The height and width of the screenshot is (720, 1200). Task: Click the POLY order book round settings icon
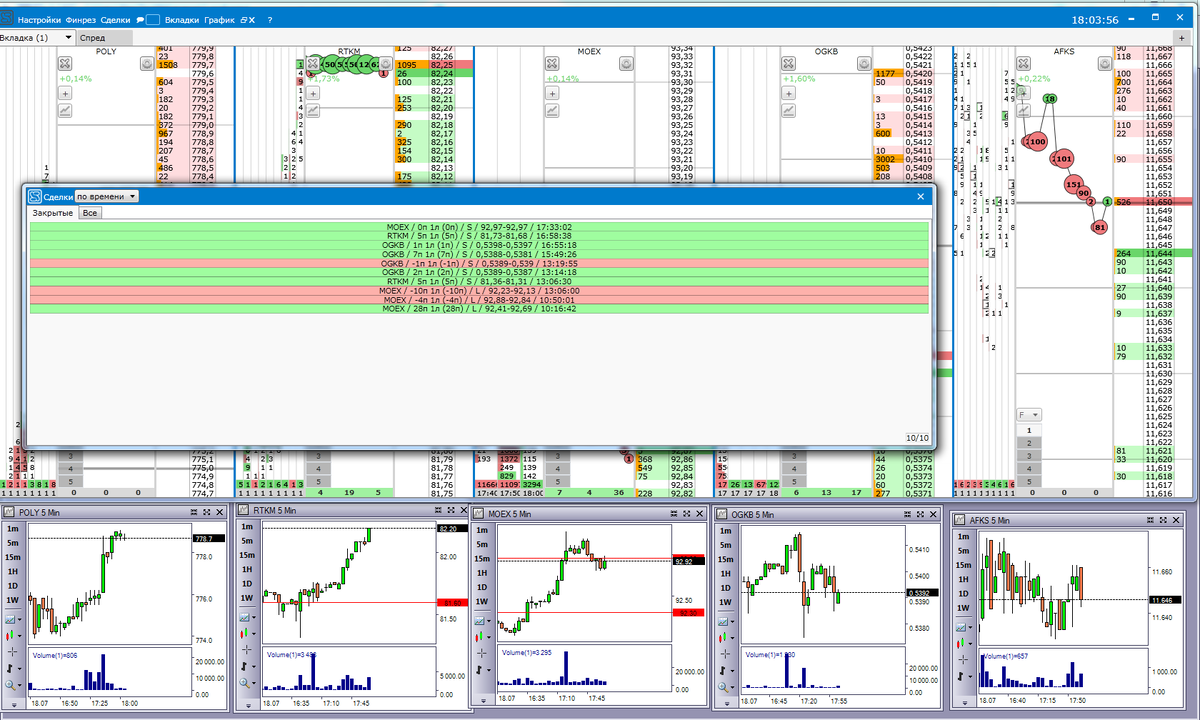(x=147, y=63)
